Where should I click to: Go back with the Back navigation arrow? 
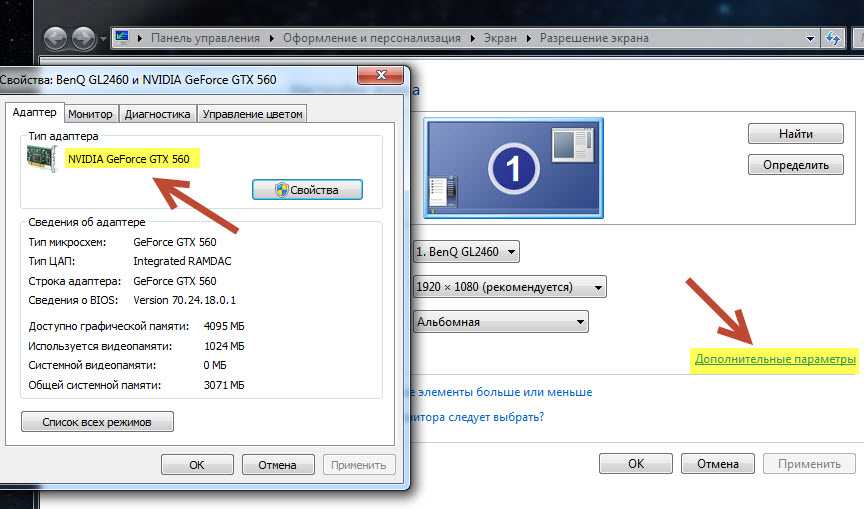point(55,39)
